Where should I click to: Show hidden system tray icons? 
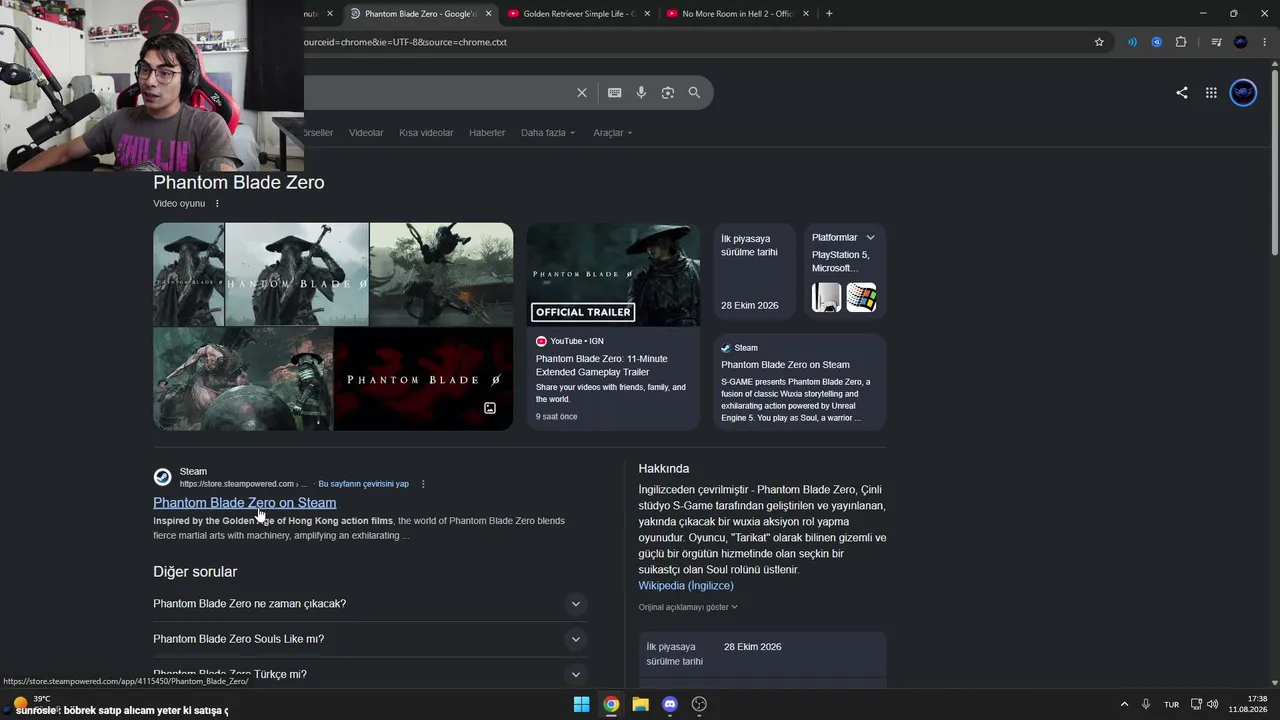pos(1124,704)
